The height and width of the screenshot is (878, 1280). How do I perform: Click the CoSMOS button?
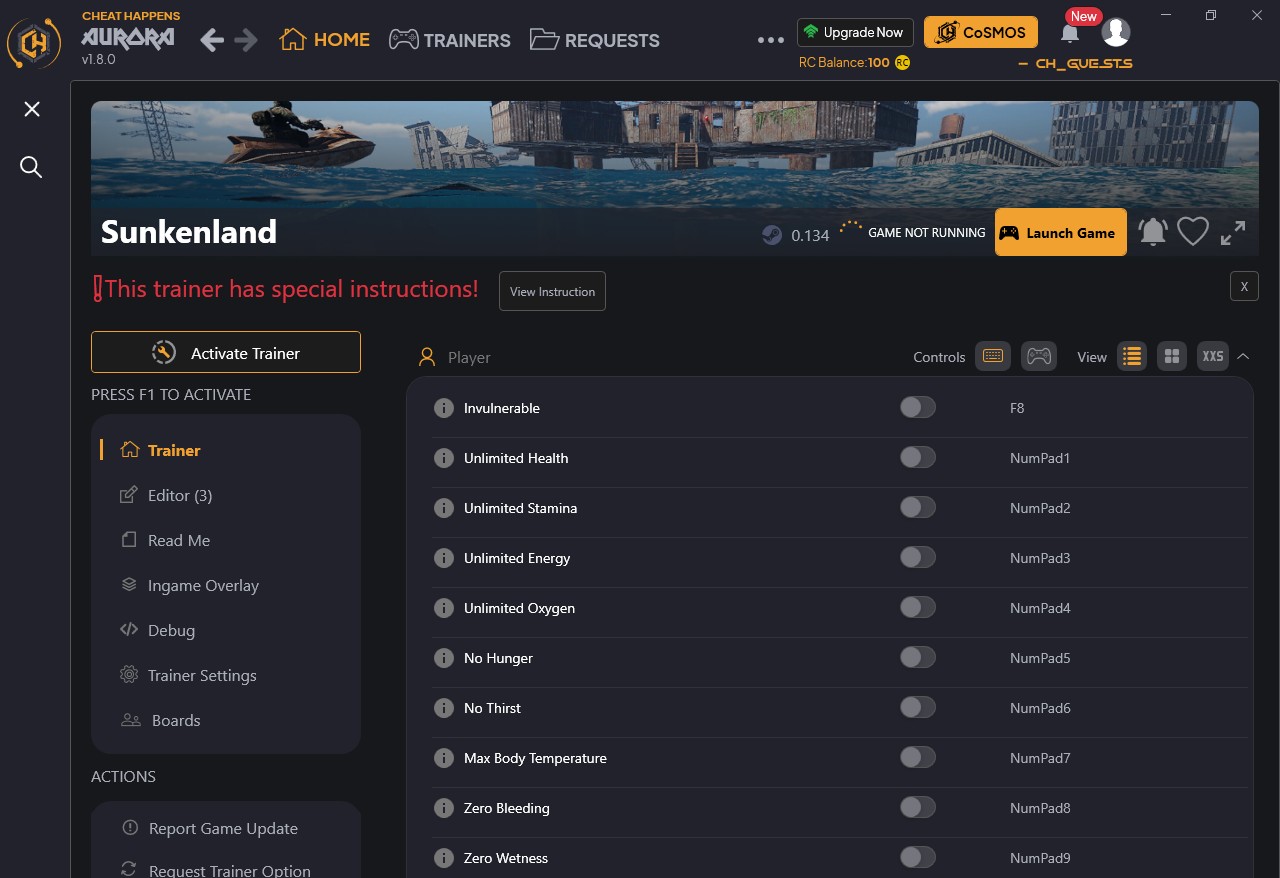coord(981,32)
